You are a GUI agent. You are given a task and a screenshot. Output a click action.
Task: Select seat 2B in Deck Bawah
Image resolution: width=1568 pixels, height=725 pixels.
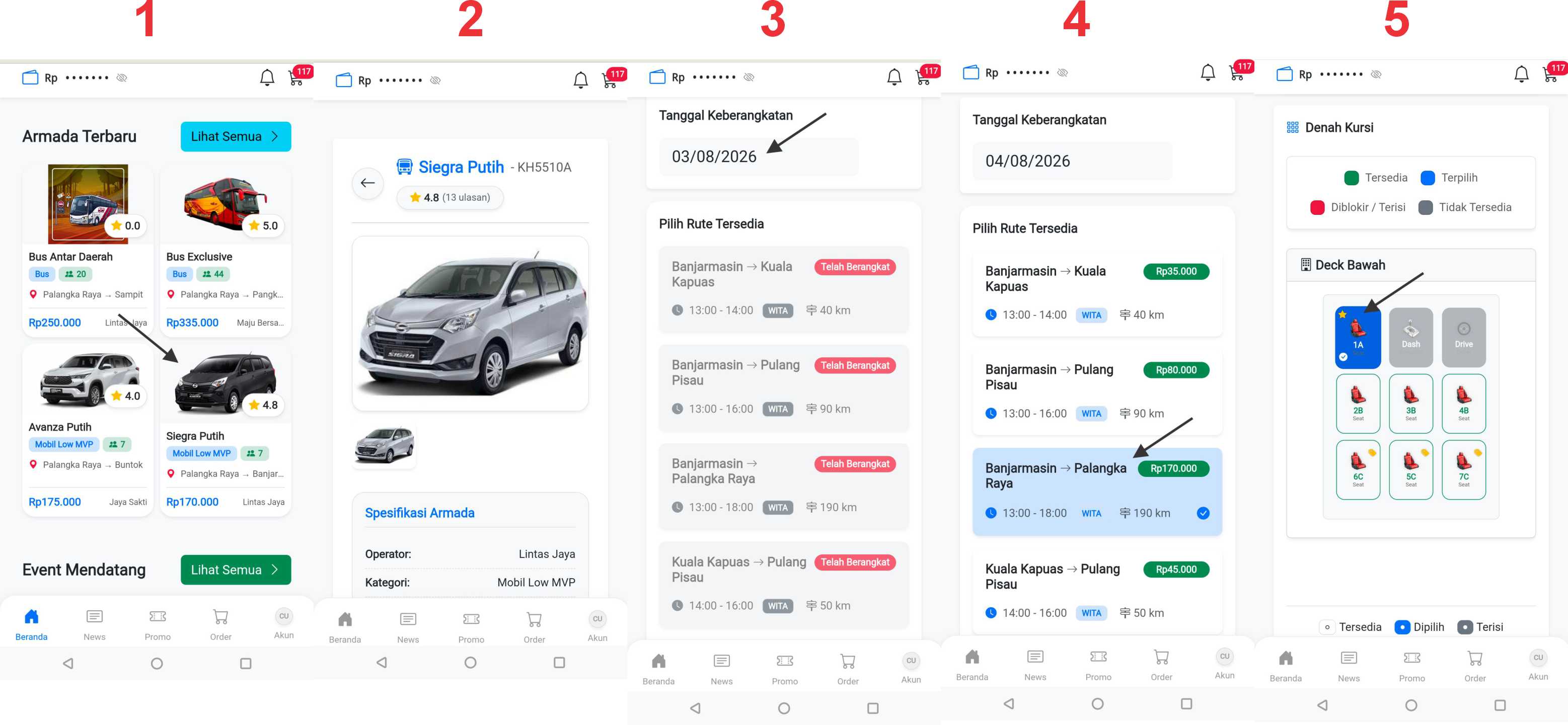1358,403
